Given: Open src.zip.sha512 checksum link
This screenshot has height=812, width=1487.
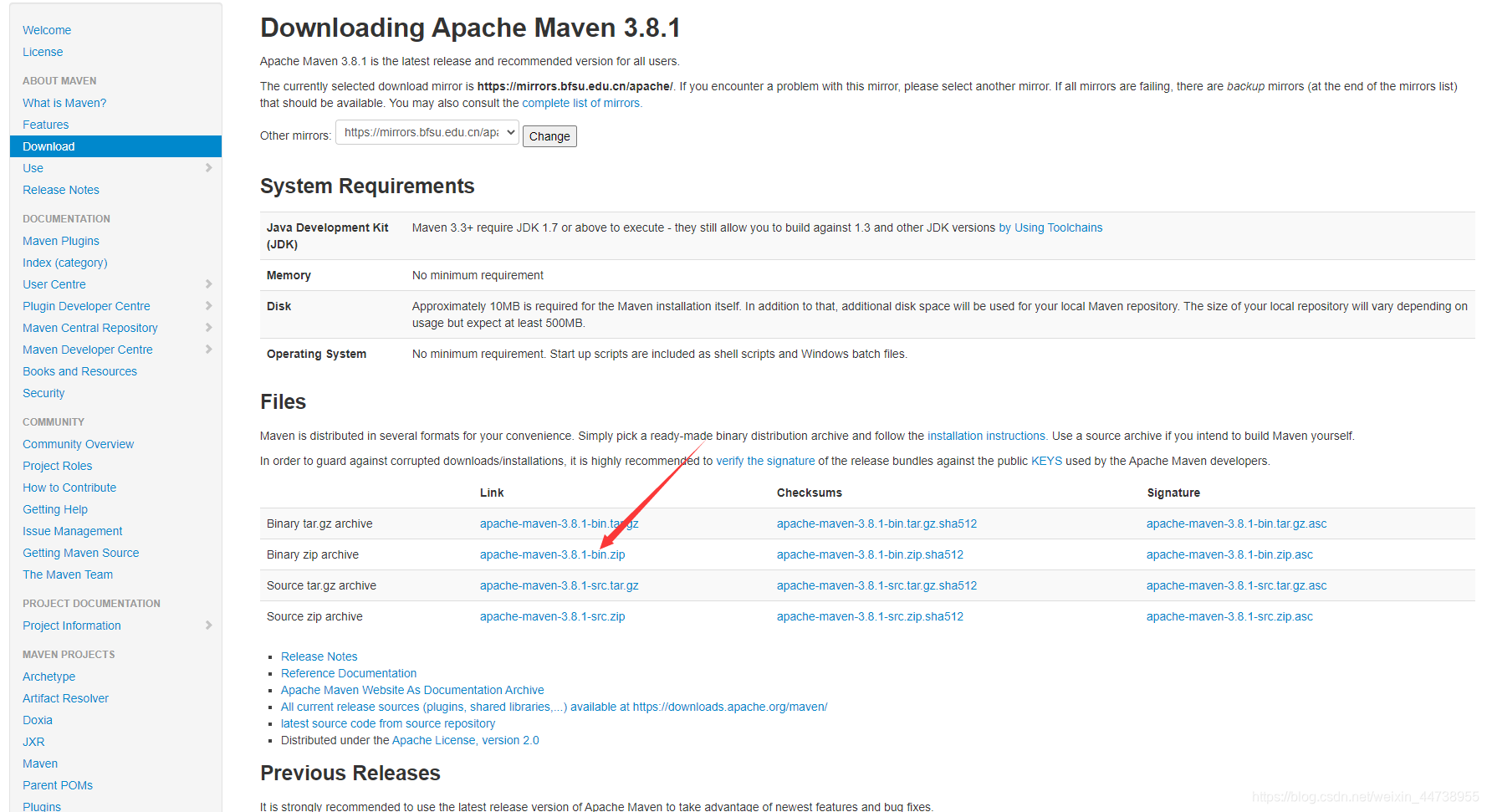Looking at the screenshot, I should click(870, 616).
